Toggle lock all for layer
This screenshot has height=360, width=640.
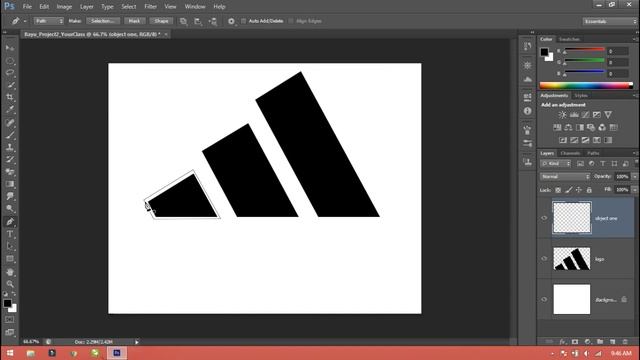[589, 190]
